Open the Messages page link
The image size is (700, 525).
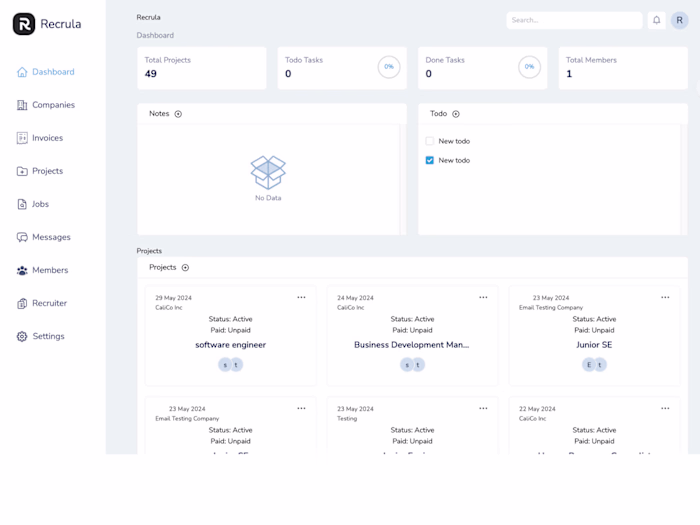tap(51, 237)
